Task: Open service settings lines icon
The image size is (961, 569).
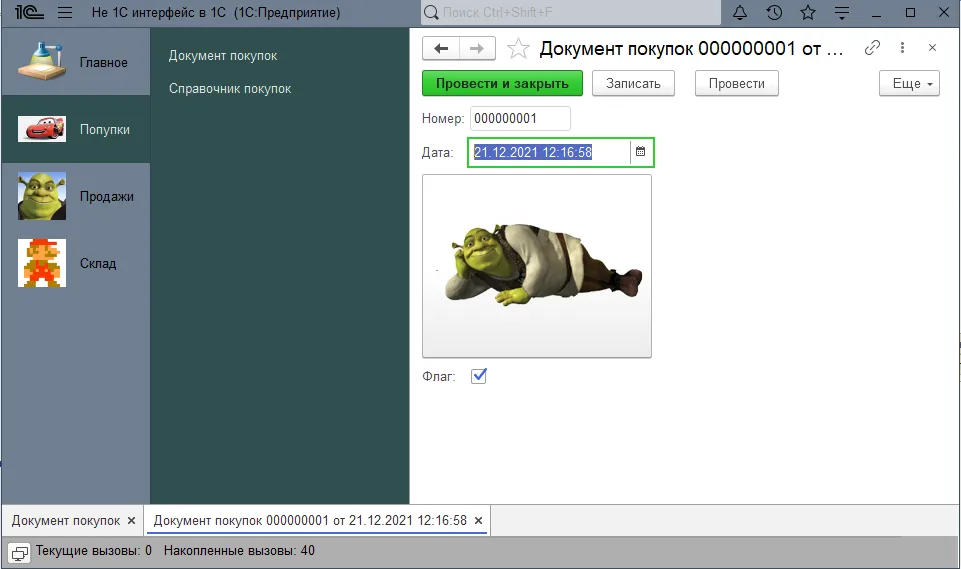Action: (842, 12)
